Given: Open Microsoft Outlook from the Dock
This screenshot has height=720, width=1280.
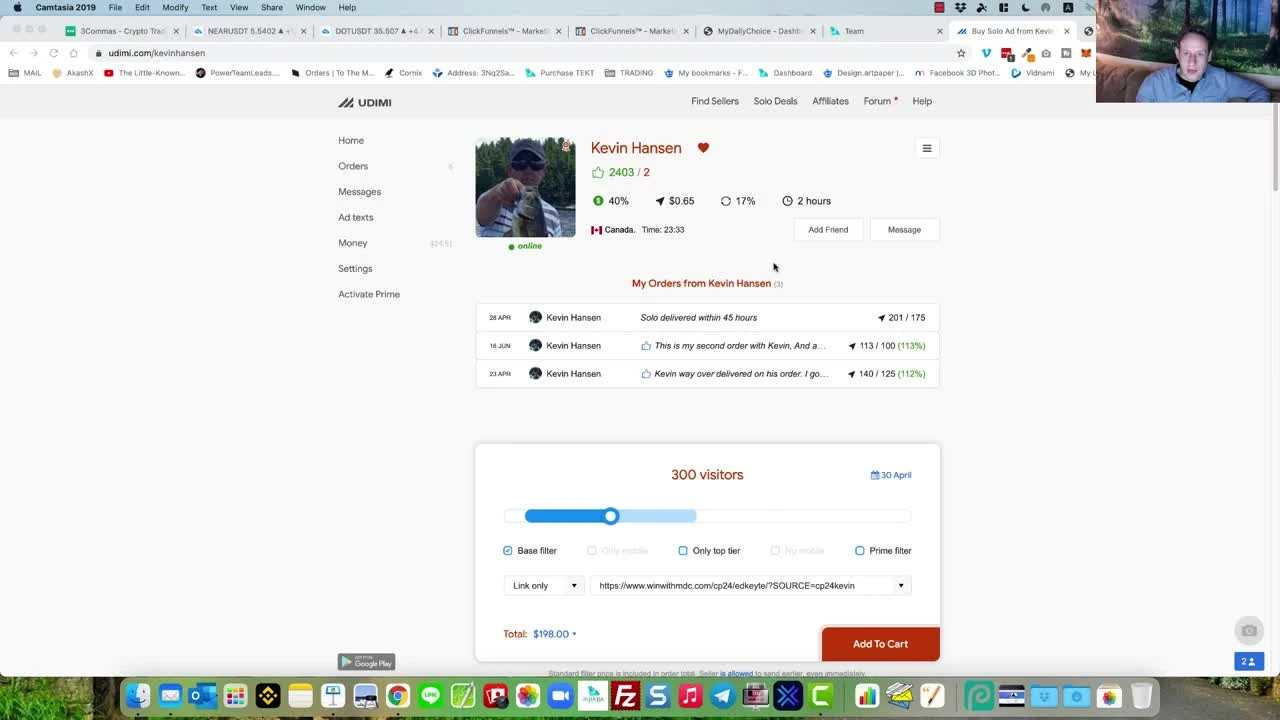Looking at the screenshot, I should (203, 696).
